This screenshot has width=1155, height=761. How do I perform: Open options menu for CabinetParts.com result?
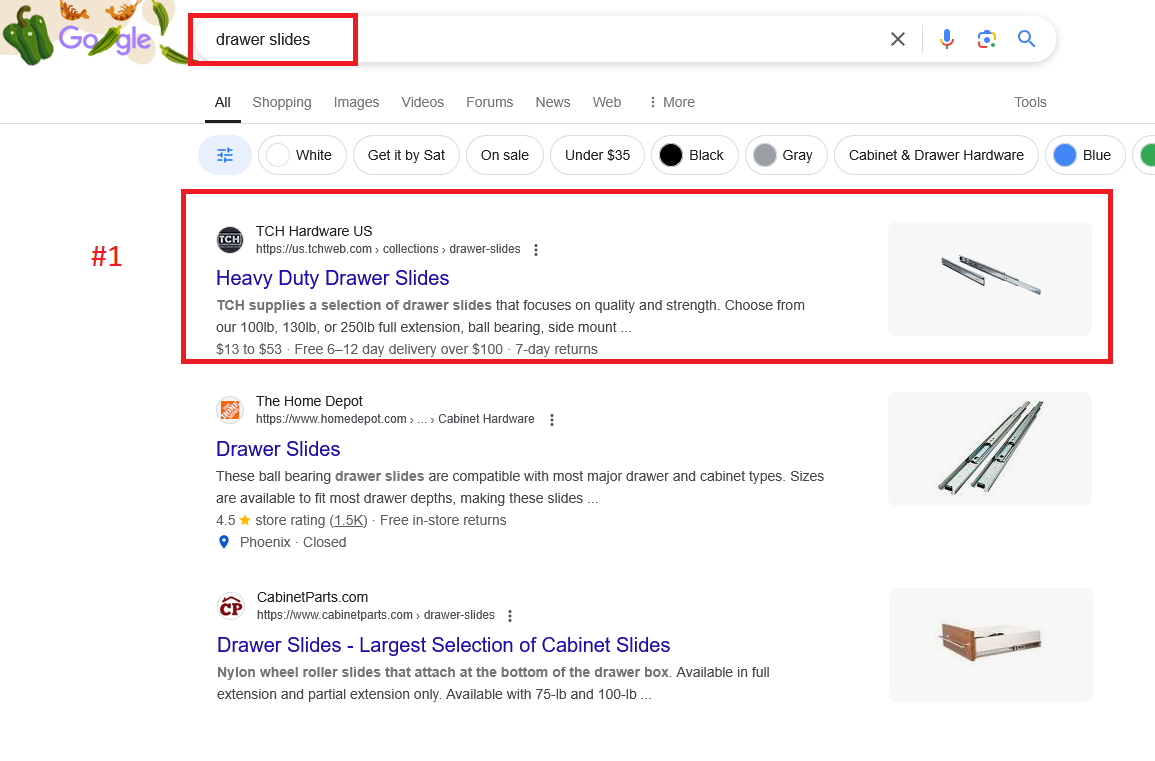pos(510,616)
